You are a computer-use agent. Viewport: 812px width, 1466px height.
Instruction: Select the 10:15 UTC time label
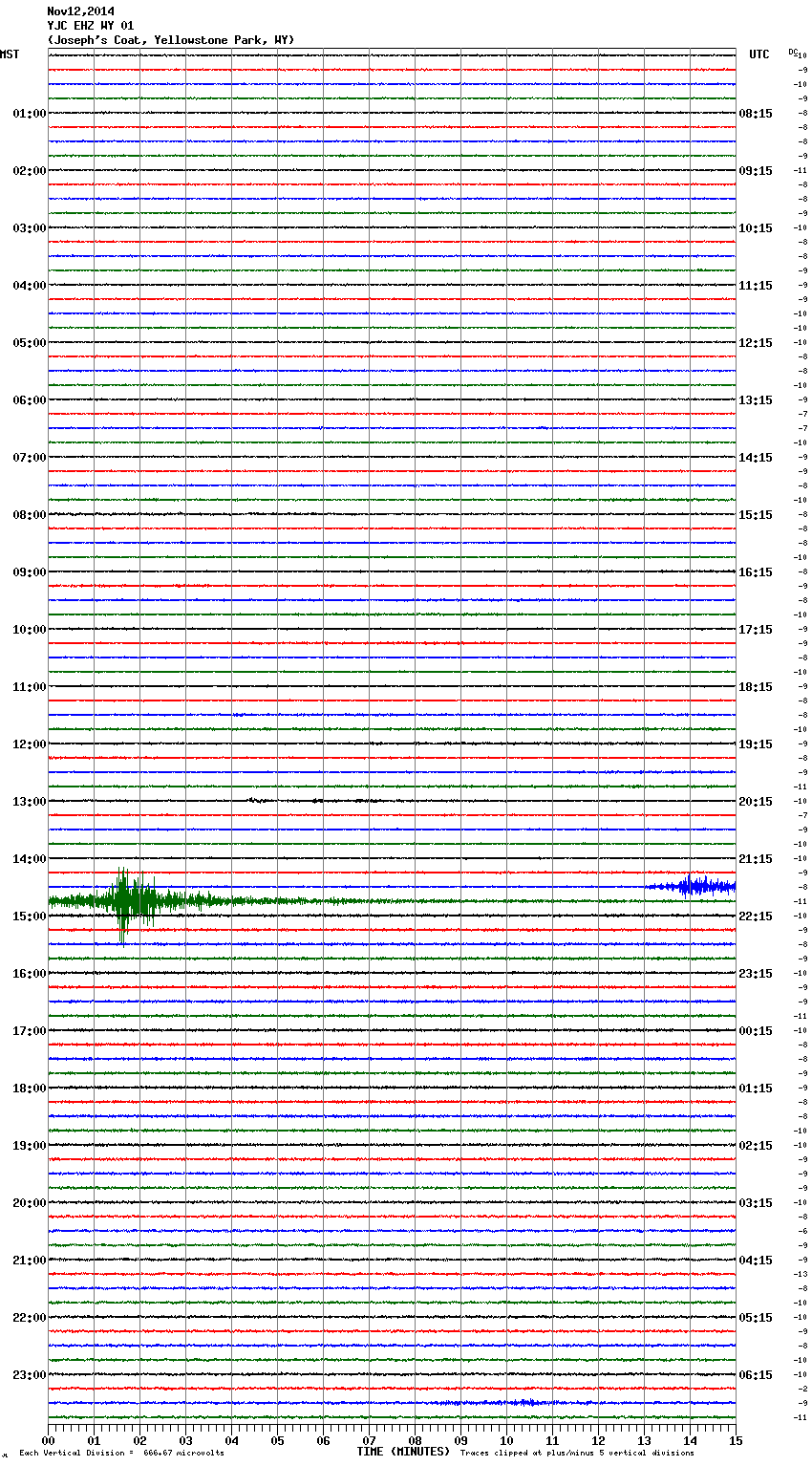click(756, 228)
